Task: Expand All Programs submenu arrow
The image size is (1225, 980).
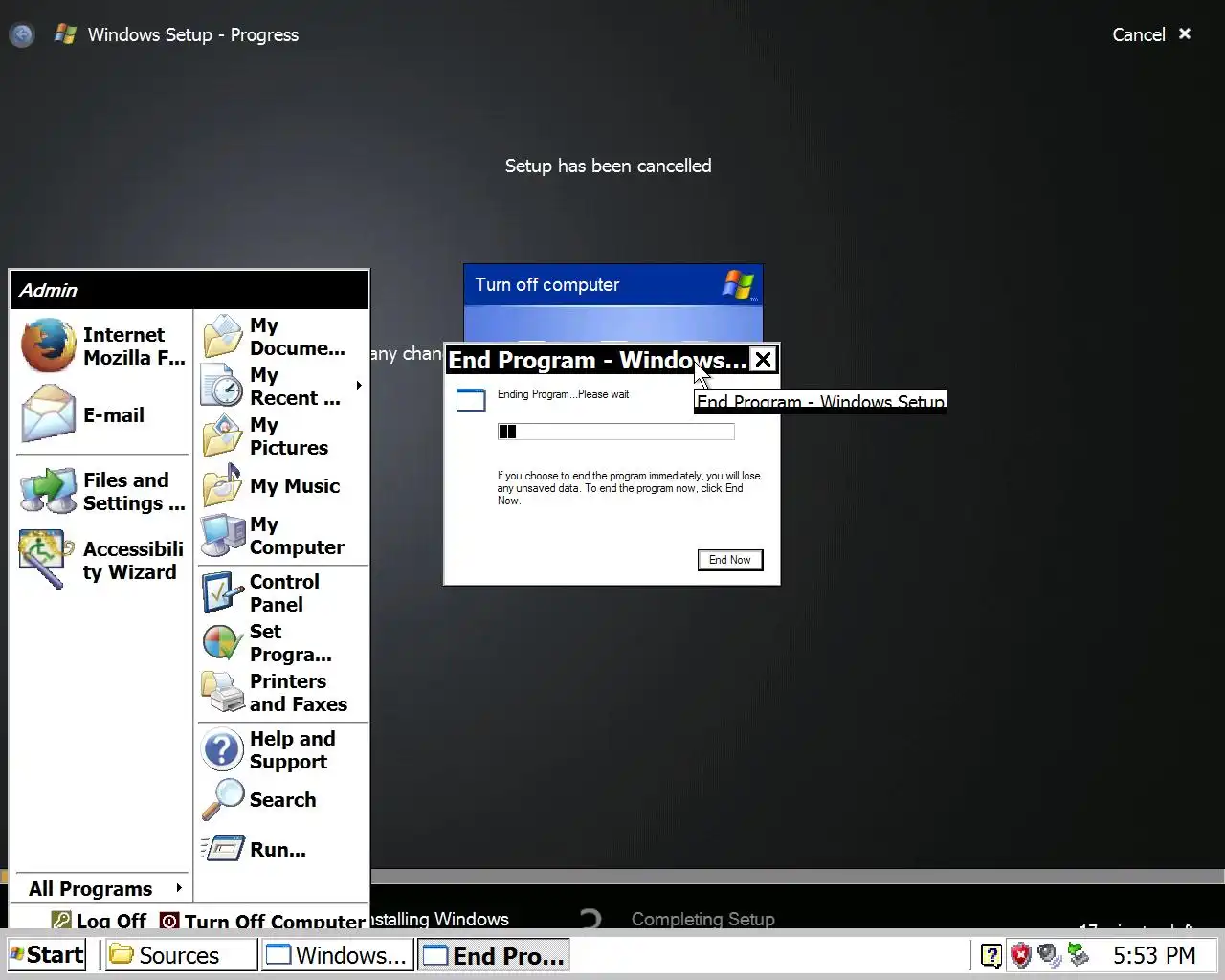Action: tap(179, 888)
